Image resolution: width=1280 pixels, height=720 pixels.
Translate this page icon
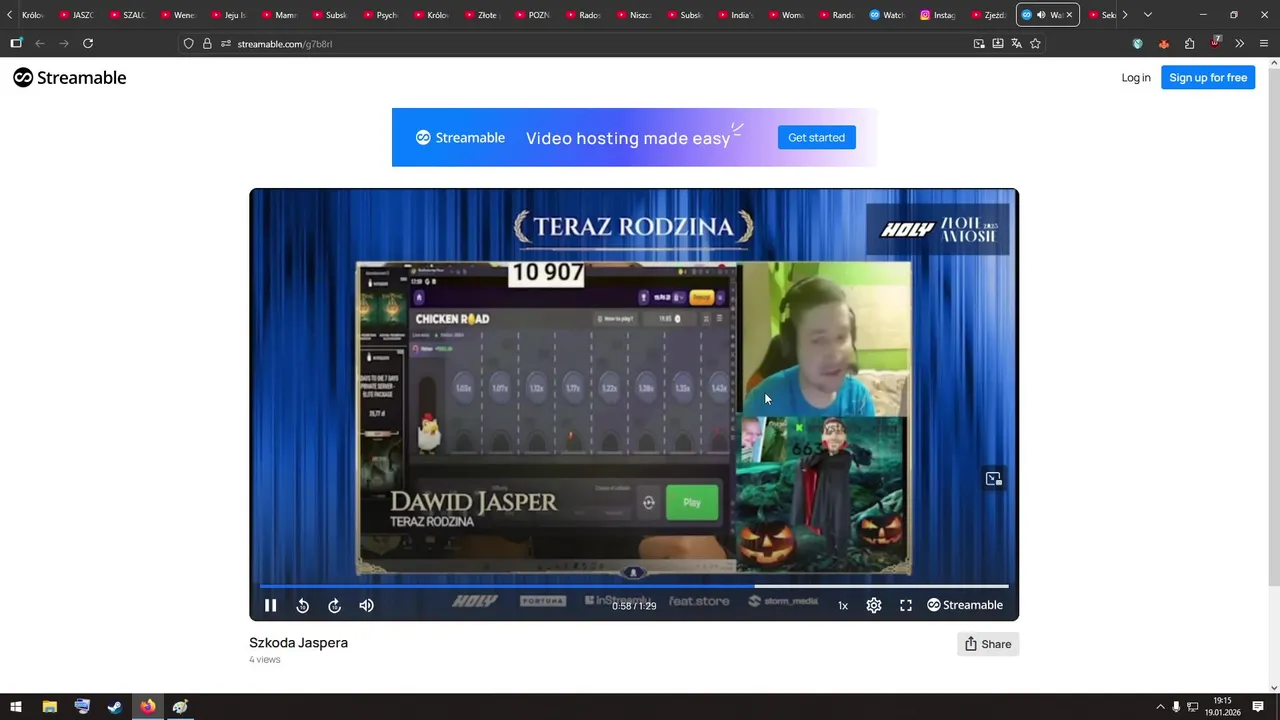pos(1016,43)
